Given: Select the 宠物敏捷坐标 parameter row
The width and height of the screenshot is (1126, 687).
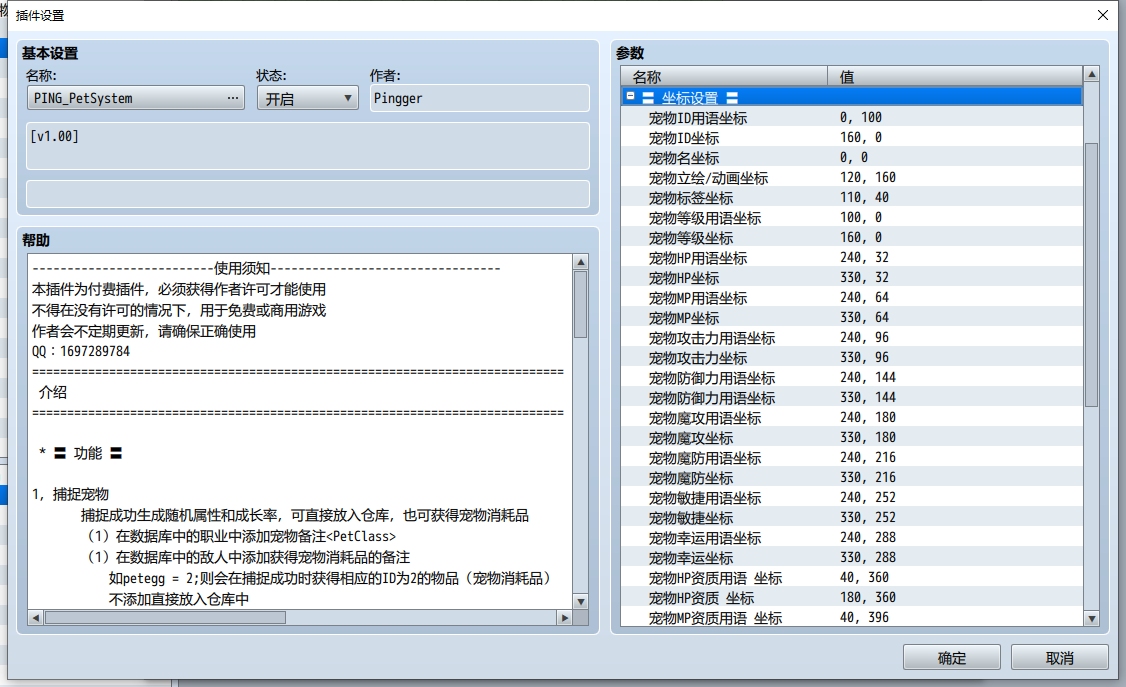Looking at the screenshot, I should click(x=852, y=518).
